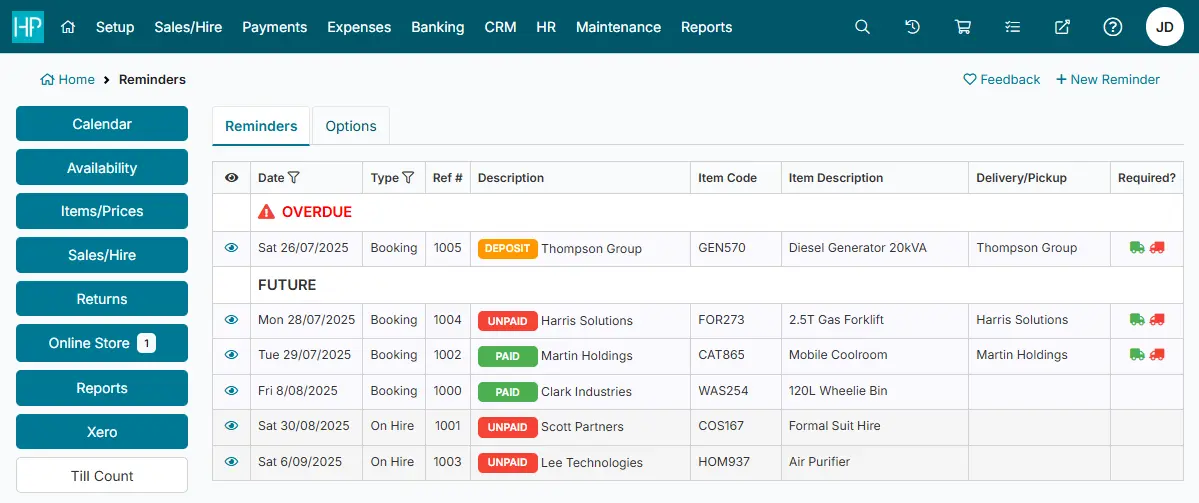1199x503 pixels.
Task: Click PAID badge for Clark Industries
Action: point(508,391)
